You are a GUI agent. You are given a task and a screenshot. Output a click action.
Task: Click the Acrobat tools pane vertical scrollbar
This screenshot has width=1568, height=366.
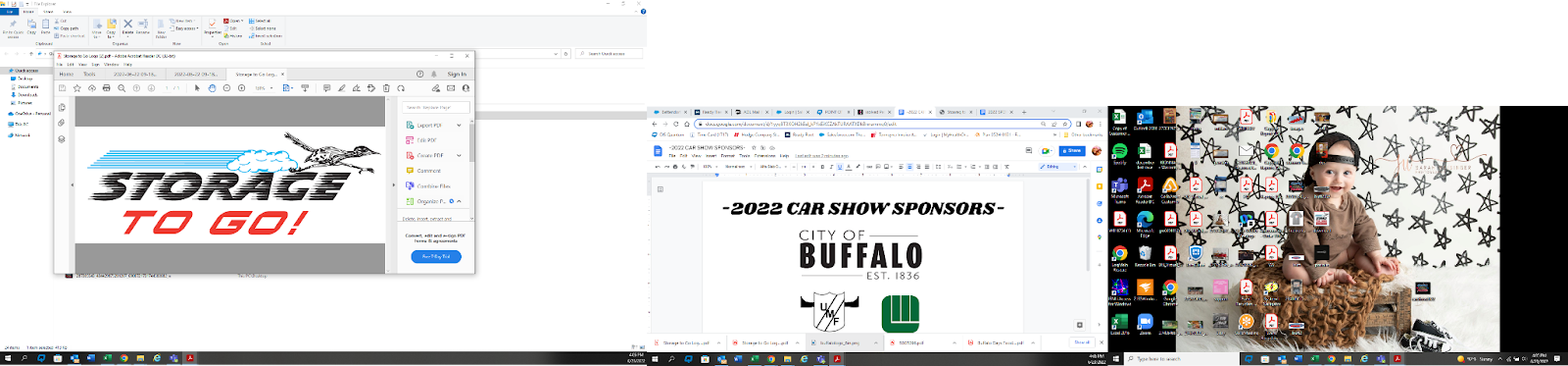(471, 142)
